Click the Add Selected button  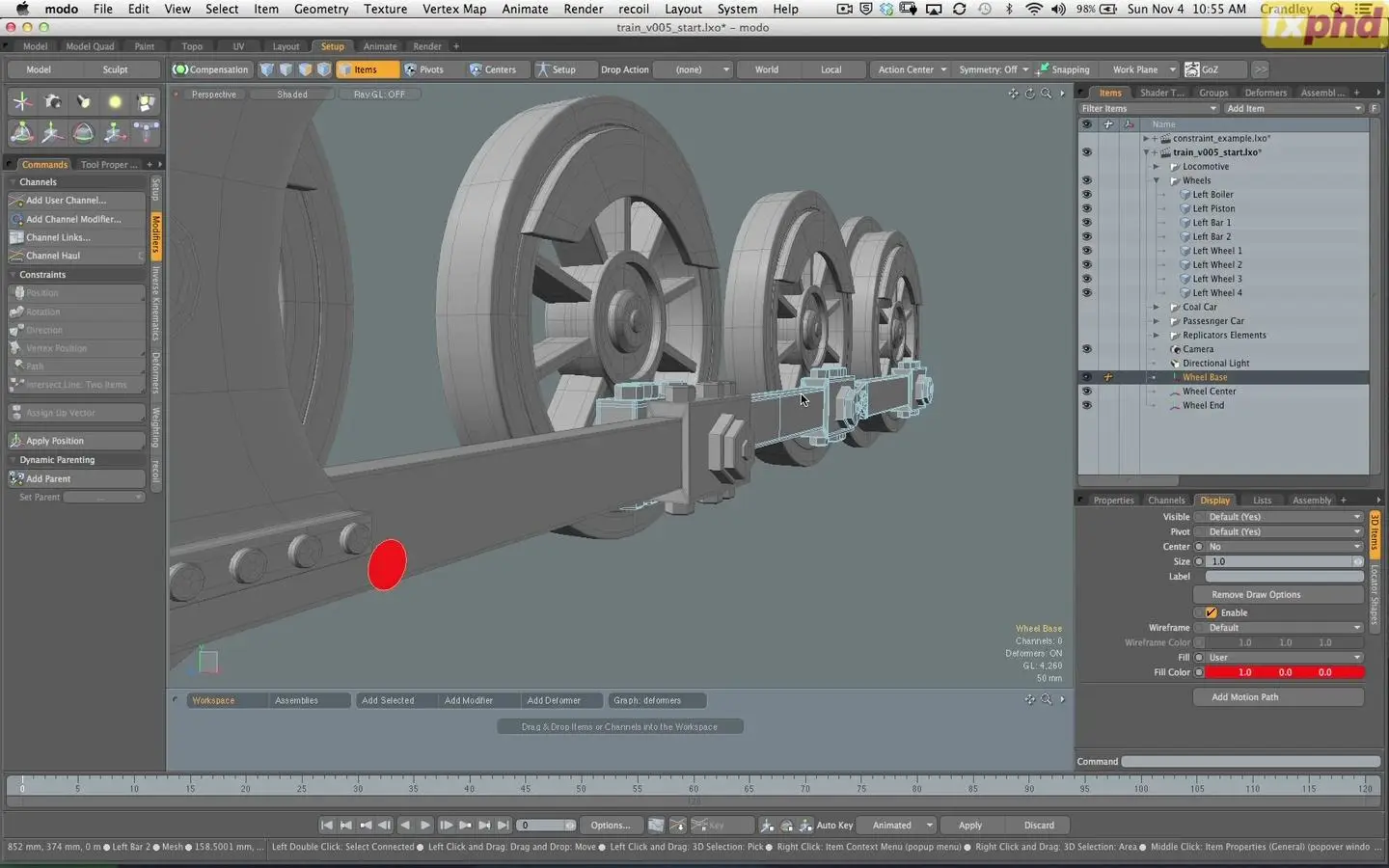(x=388, y=700)
